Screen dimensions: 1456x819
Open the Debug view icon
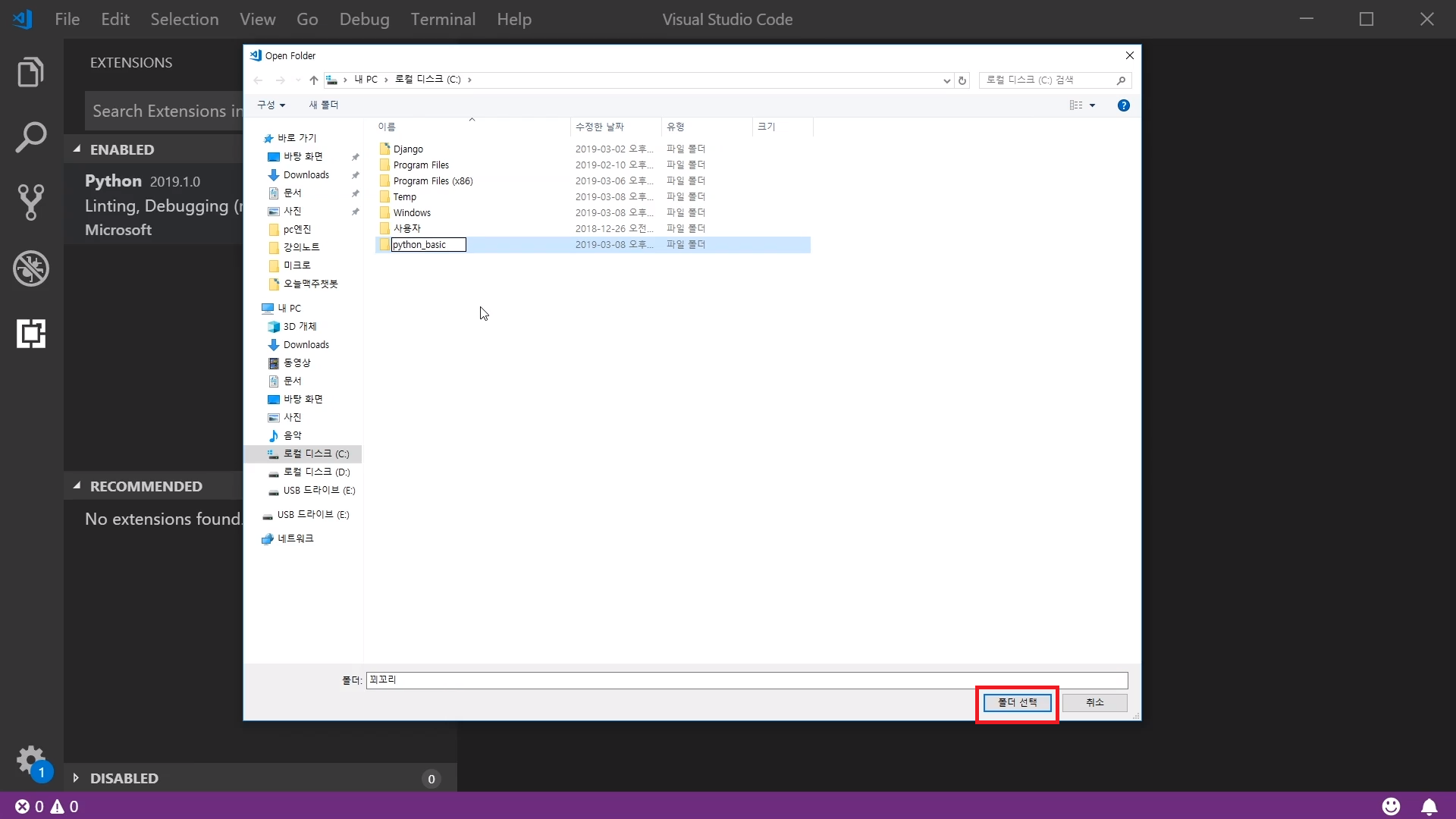click(31, 268)
